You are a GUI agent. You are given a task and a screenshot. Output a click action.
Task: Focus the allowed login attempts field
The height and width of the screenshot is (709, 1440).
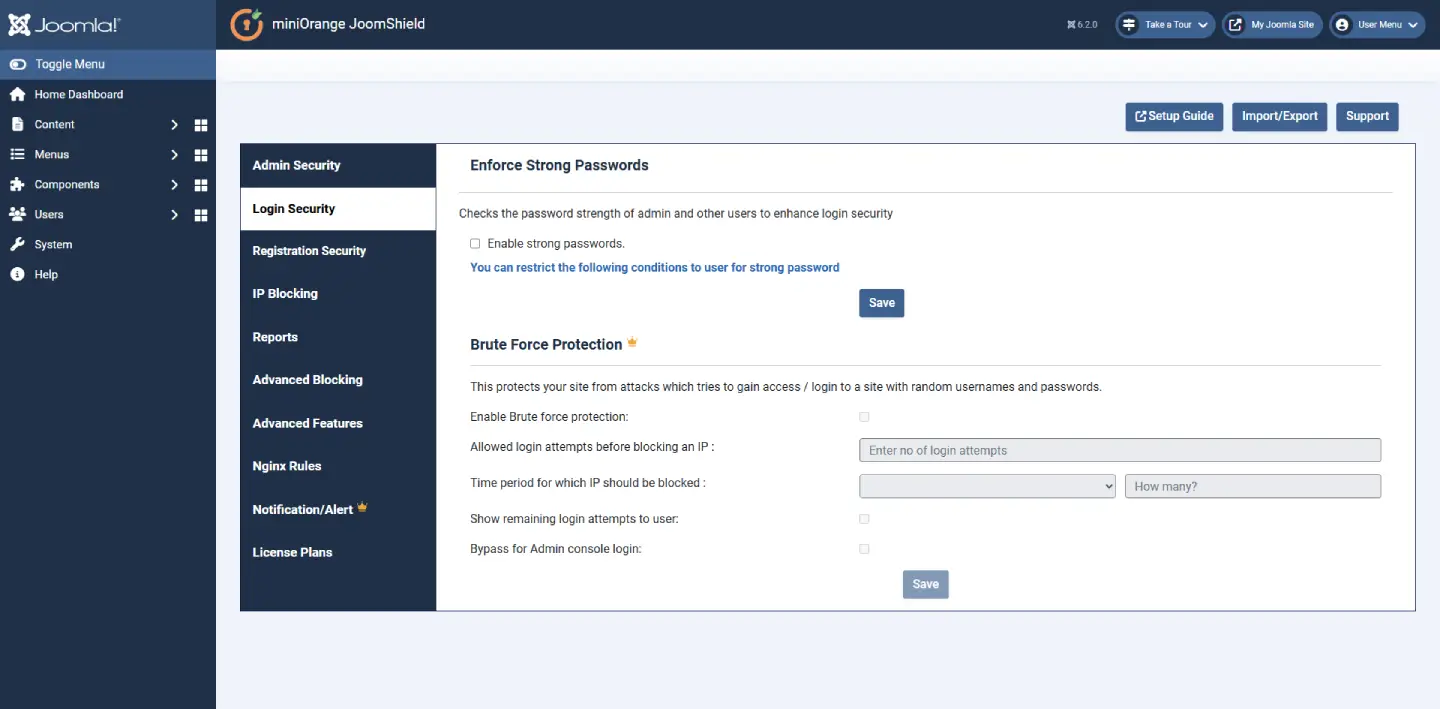coord(1120,450)
